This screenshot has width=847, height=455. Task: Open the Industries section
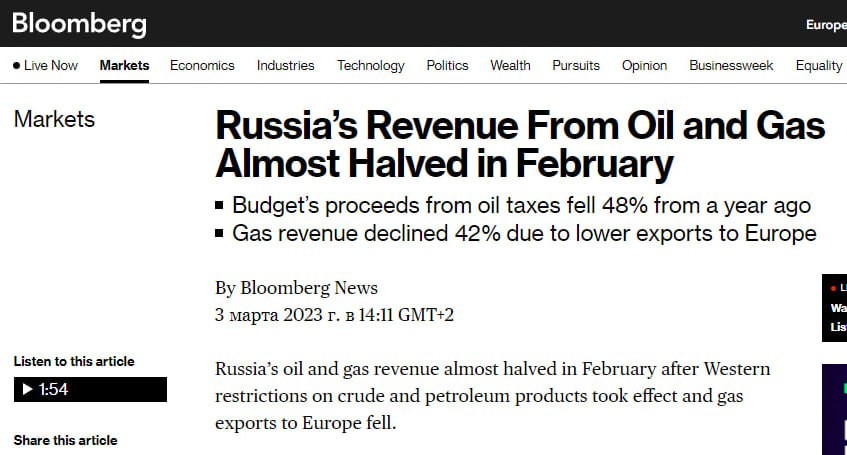click(285, 66)
